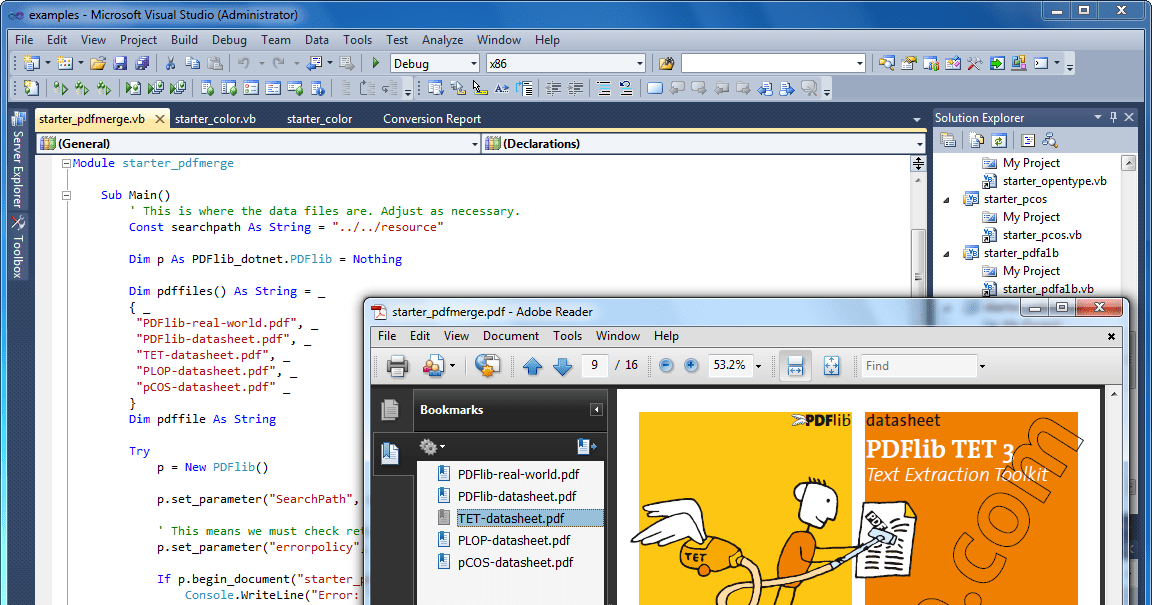1152x605 pixels.
Task: Toggle fit-width scrolling mode in Adobe Reader
Action: click(795, 365)
